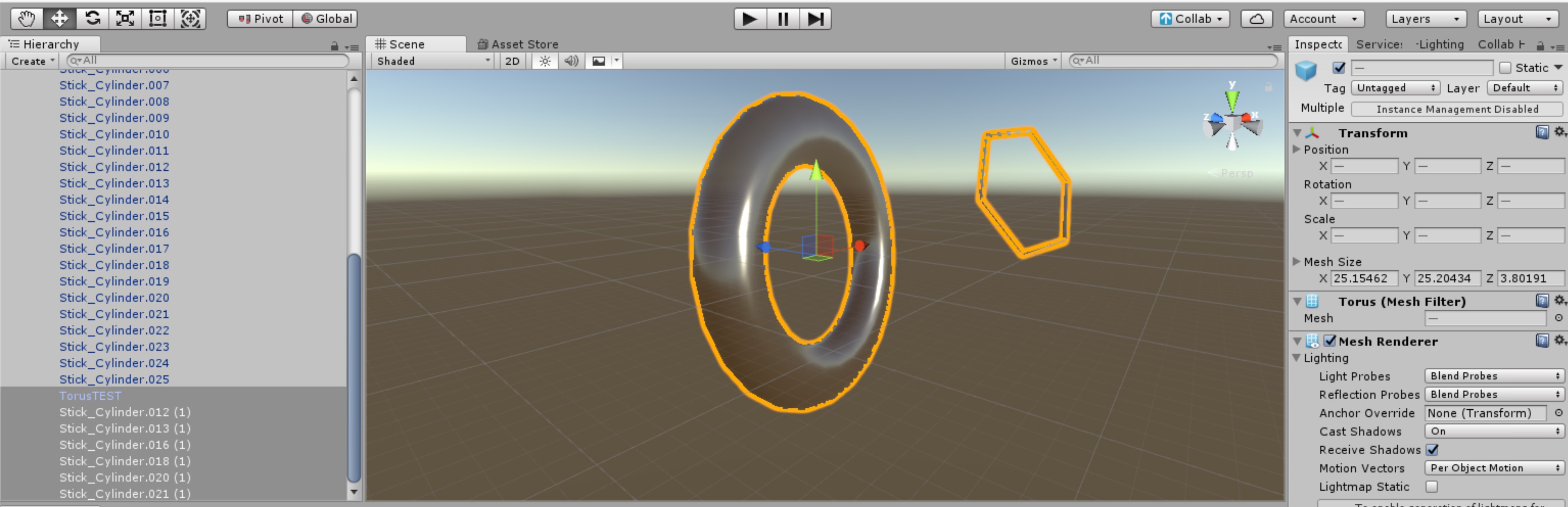The height and width of the screenshot is (507, 1568).
Task: Open the Mesh object picker circle
Action: [x=1558, y=318]
